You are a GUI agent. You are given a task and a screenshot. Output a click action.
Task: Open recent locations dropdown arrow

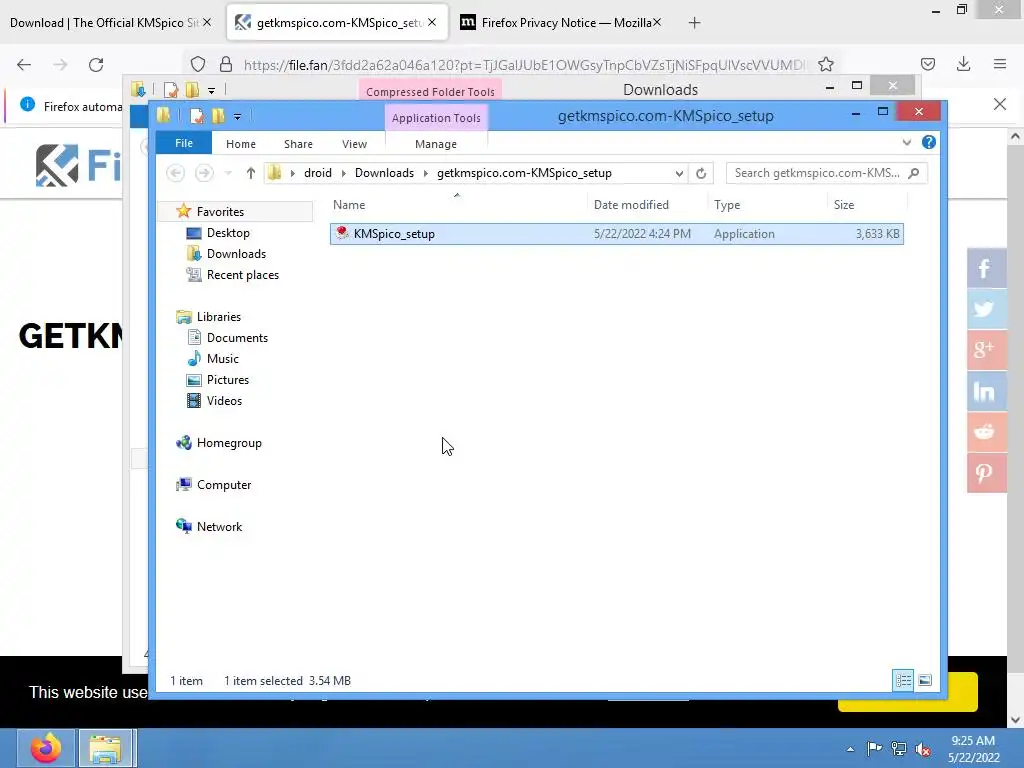point(228,173)
